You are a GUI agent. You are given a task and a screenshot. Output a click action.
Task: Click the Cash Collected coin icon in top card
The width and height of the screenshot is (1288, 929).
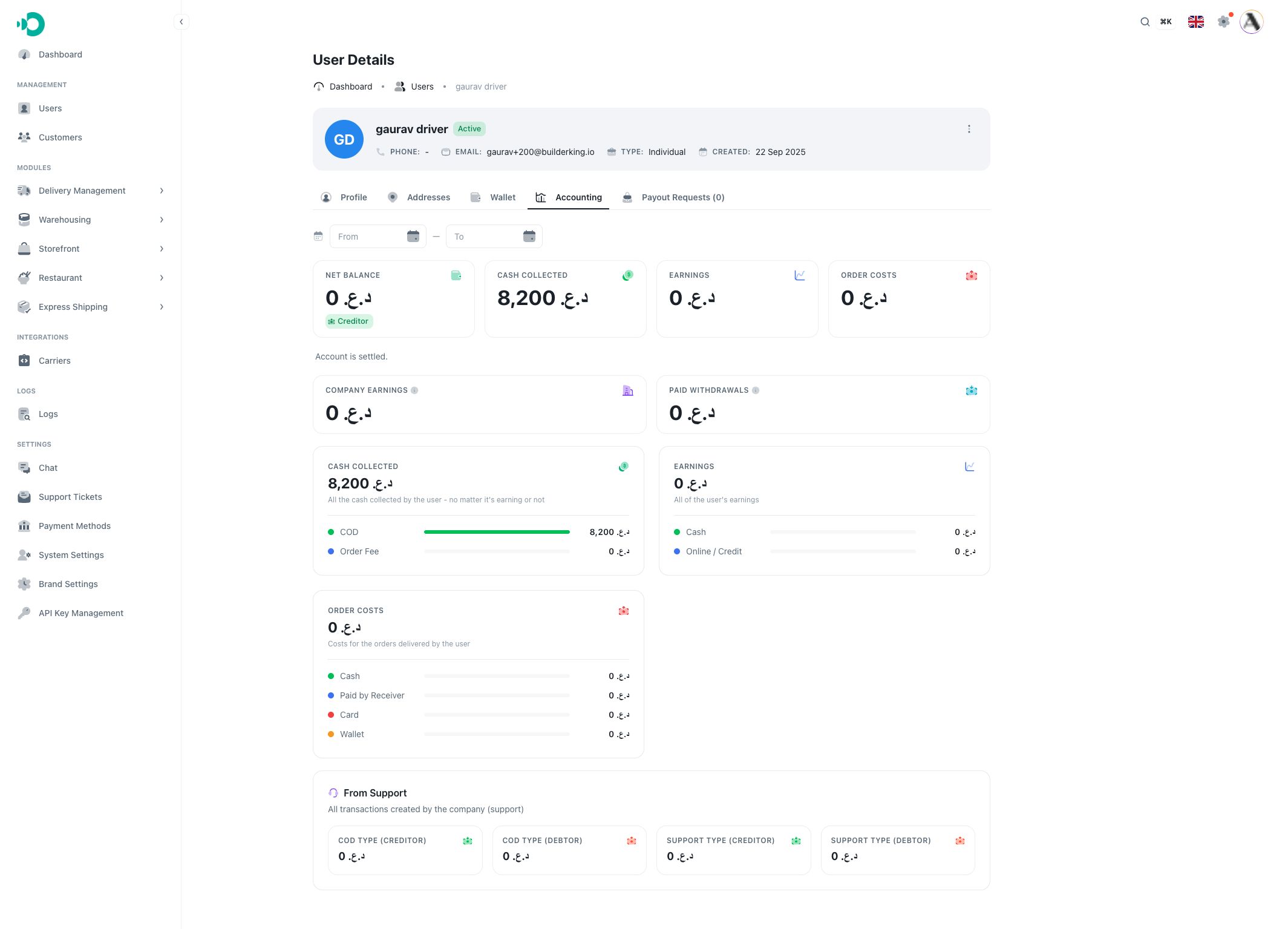click(628, 275)
